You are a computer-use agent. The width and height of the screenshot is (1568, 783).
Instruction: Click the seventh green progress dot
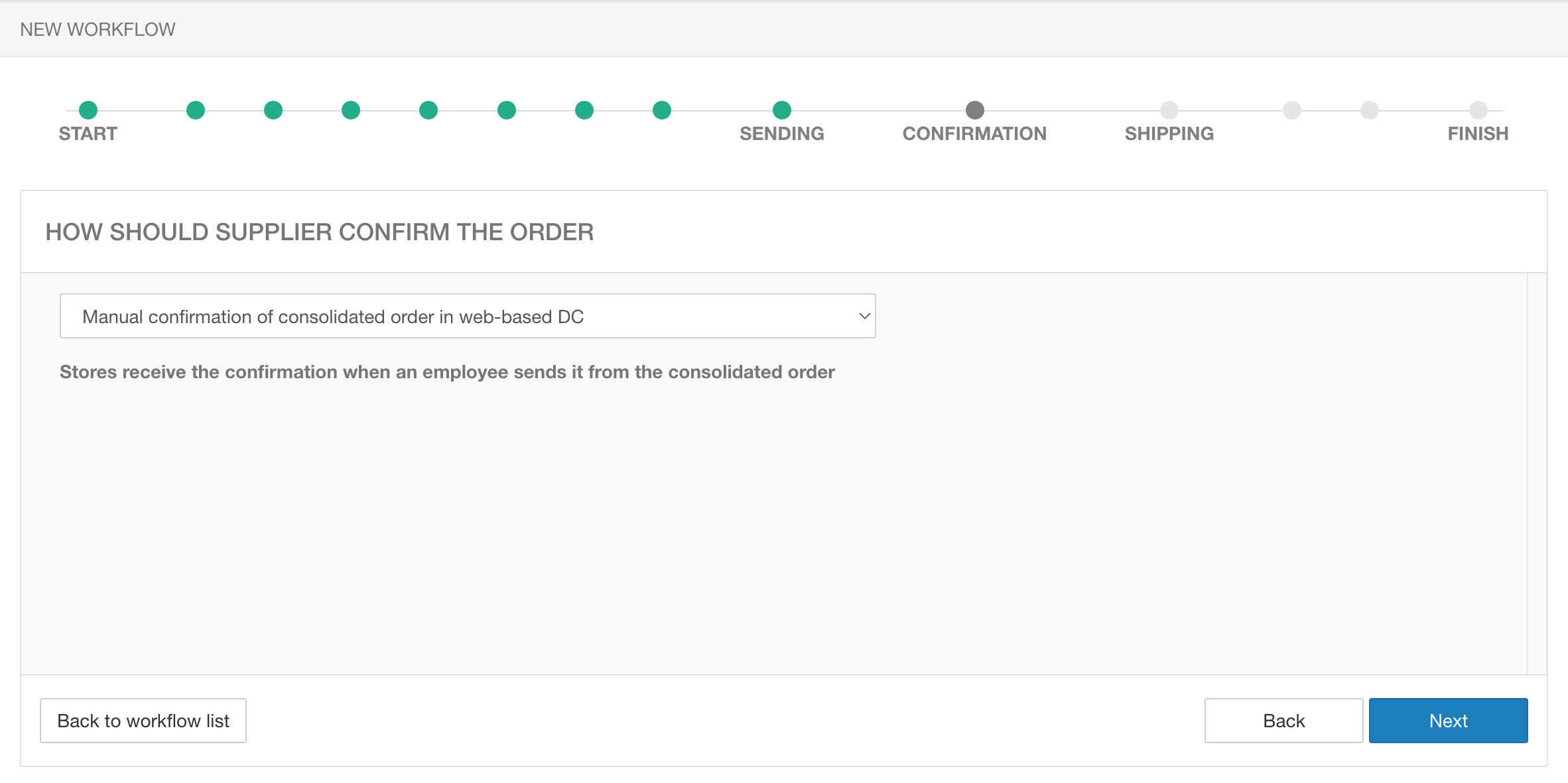pos(584,110)
